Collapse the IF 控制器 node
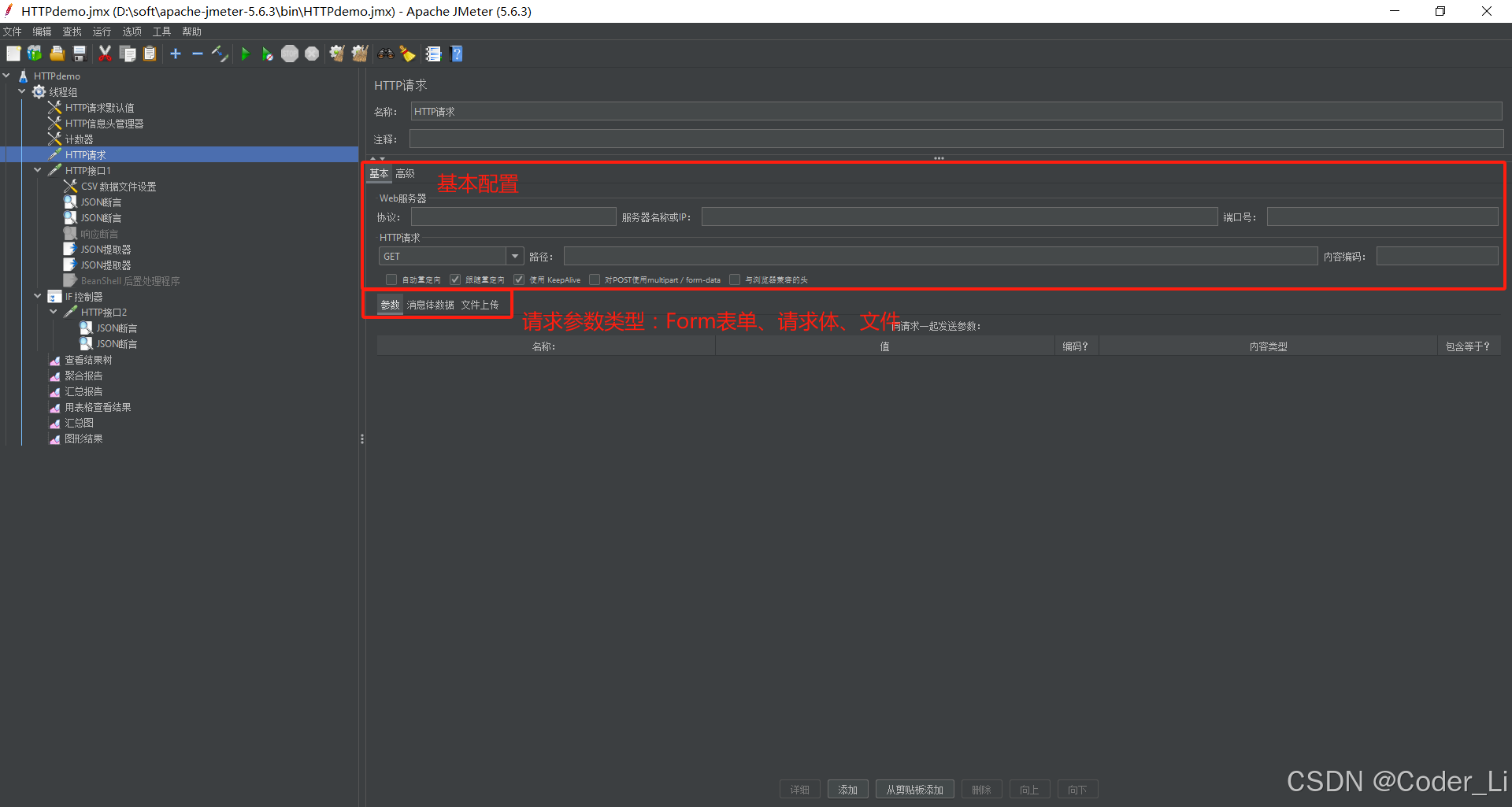This screenshot has width=1512, height=807. [38, 296]
